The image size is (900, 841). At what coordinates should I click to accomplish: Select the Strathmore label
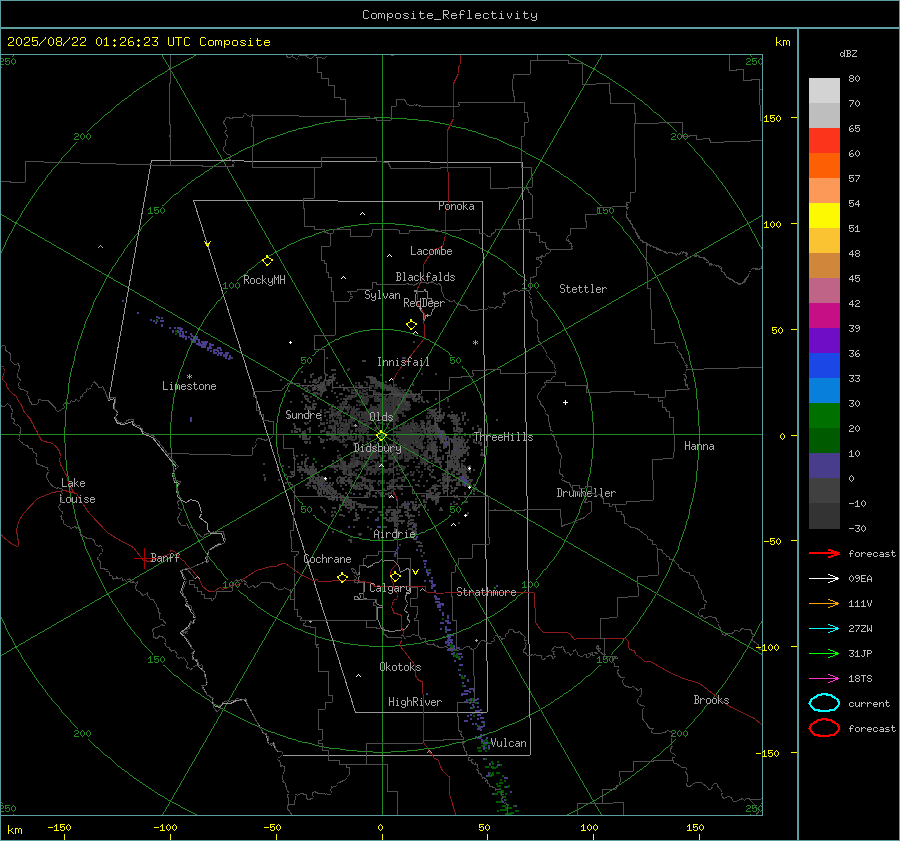click(486, 592)
